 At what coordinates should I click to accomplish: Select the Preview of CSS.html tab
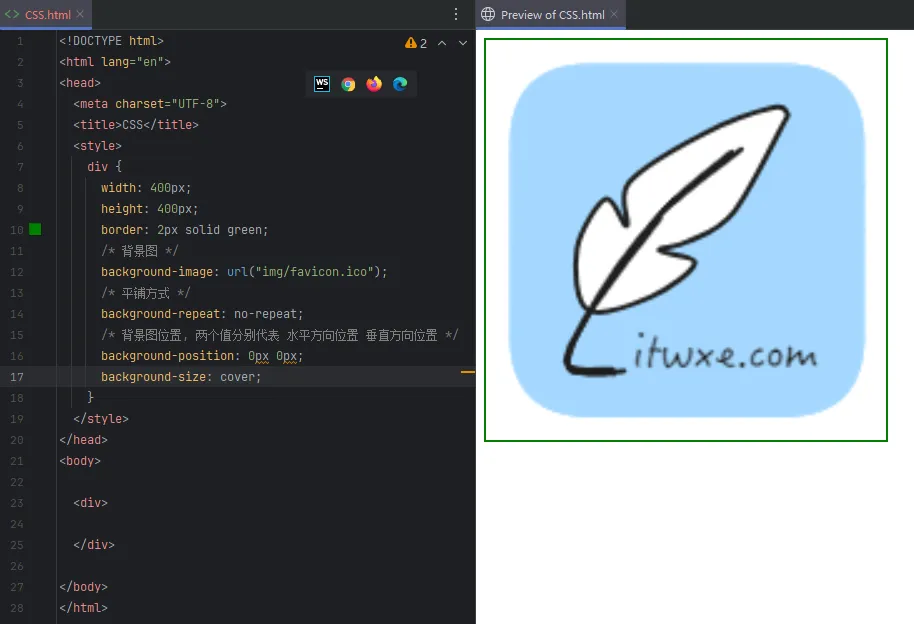(551, 15)
